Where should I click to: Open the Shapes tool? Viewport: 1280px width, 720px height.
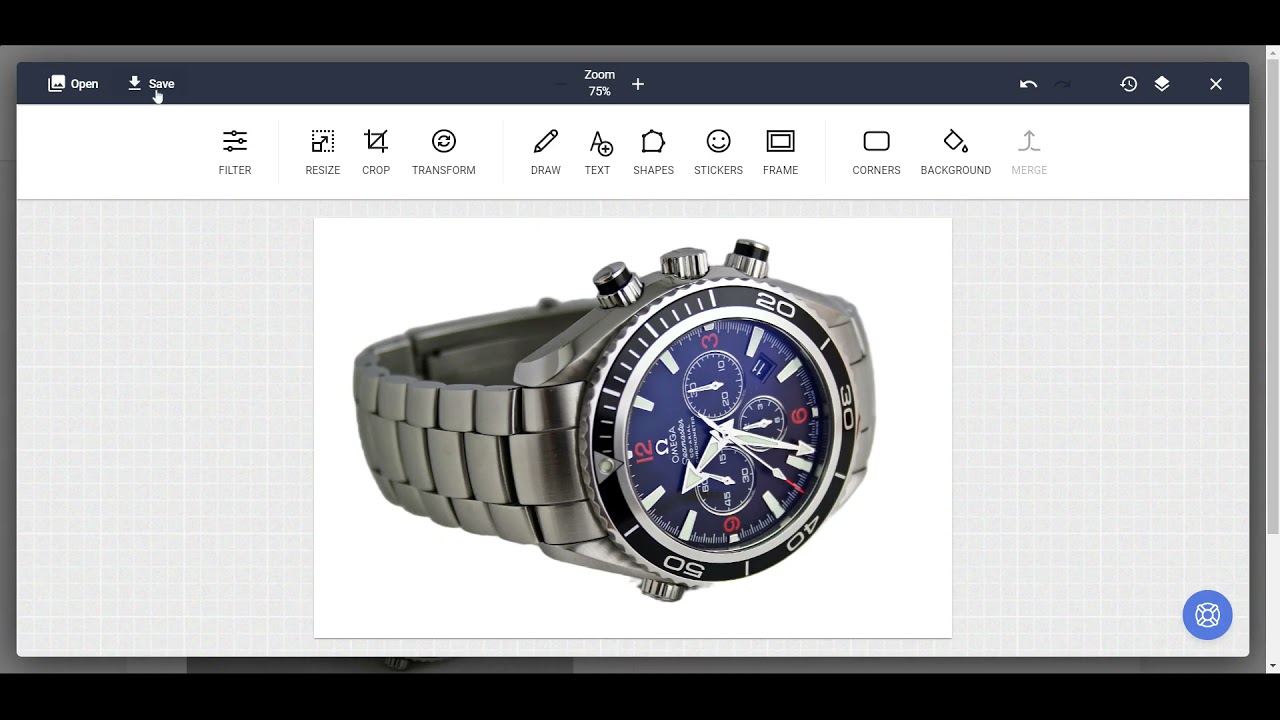click(653, 153)
